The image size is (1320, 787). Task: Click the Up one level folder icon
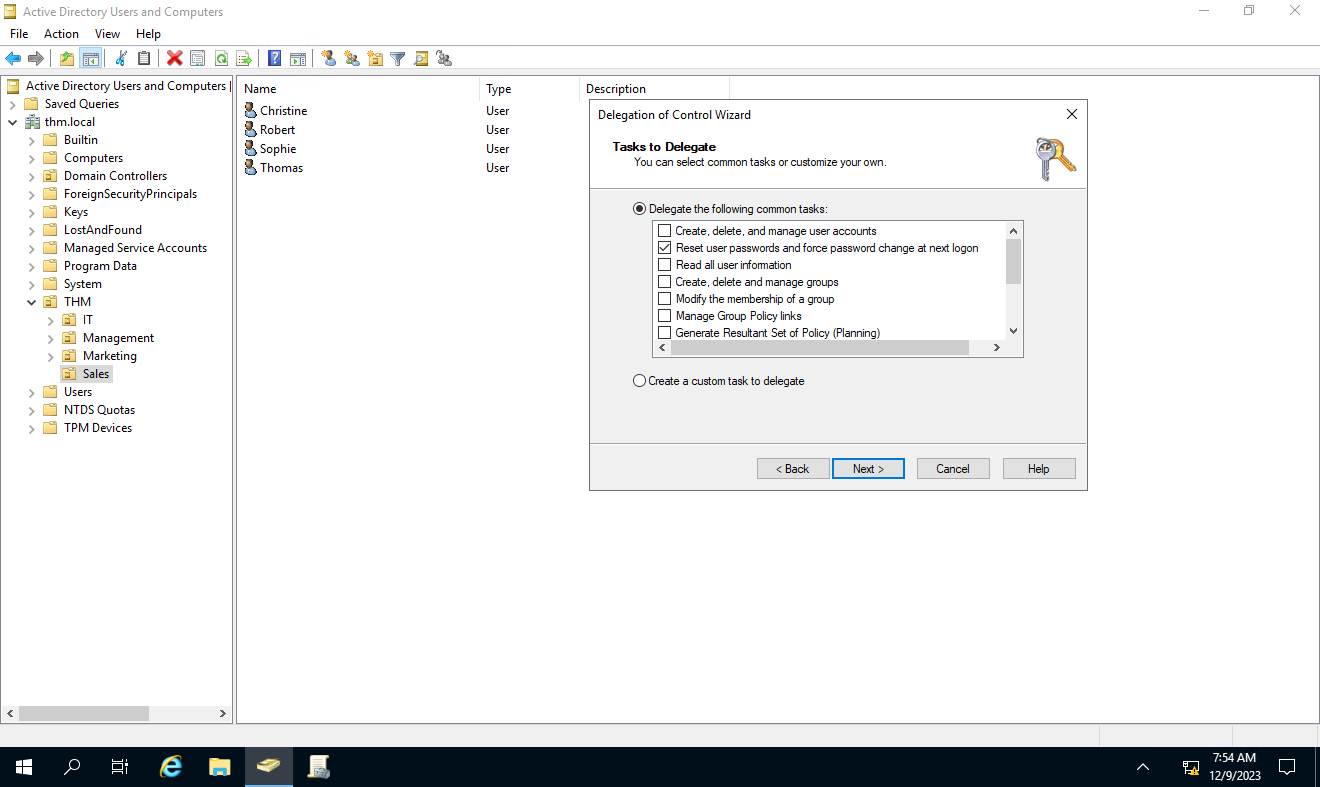coord(67,59)
